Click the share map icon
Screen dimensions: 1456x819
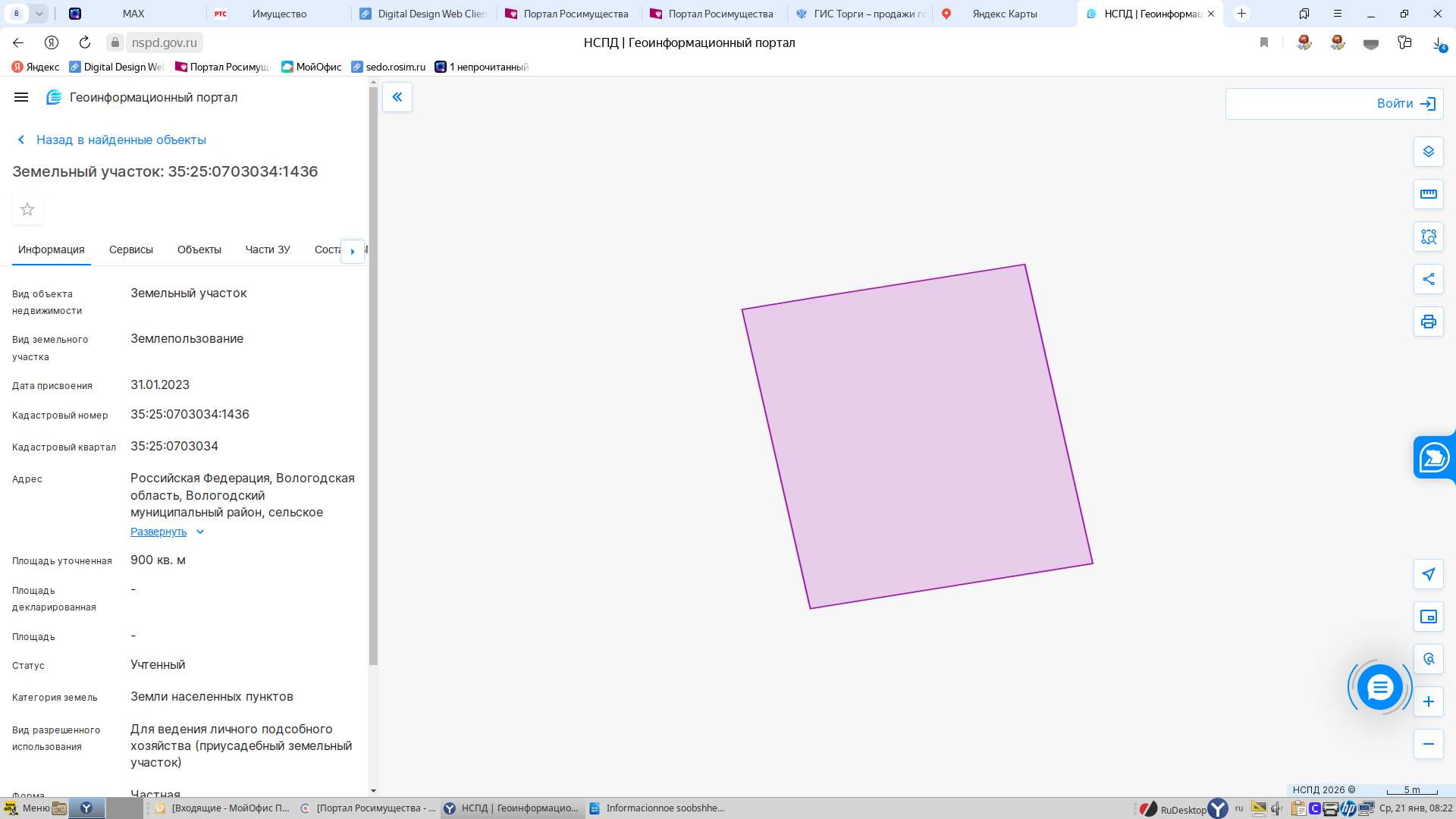coord(1428,279)
